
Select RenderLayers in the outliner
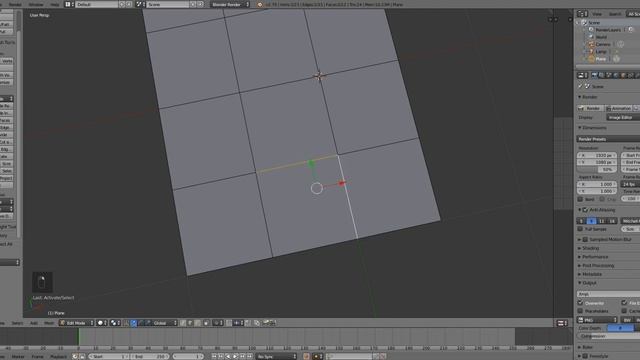point(608,30)
